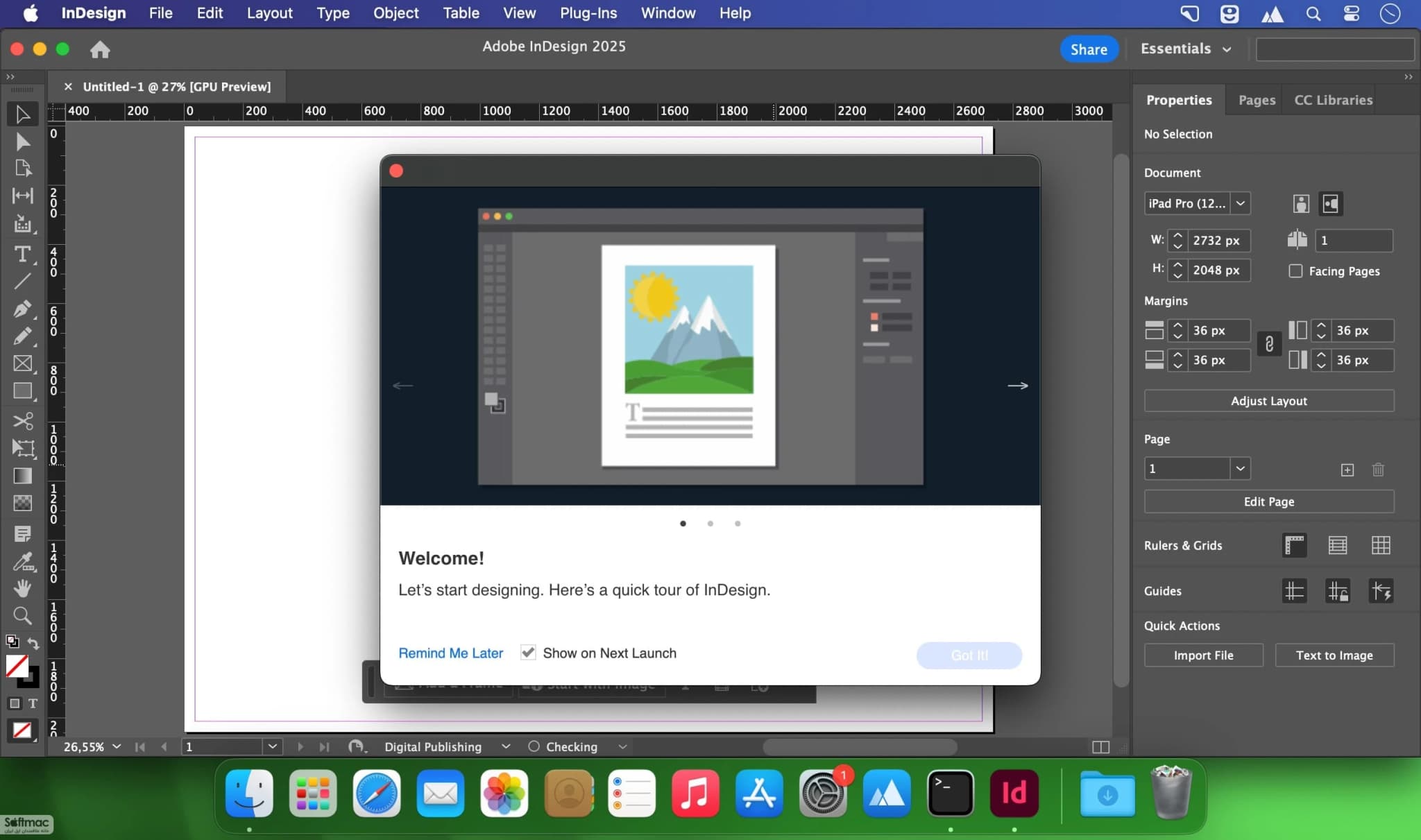Screen dimensions: 1421x840
Task: Switch to the Pages tab
Action: 1257,100
